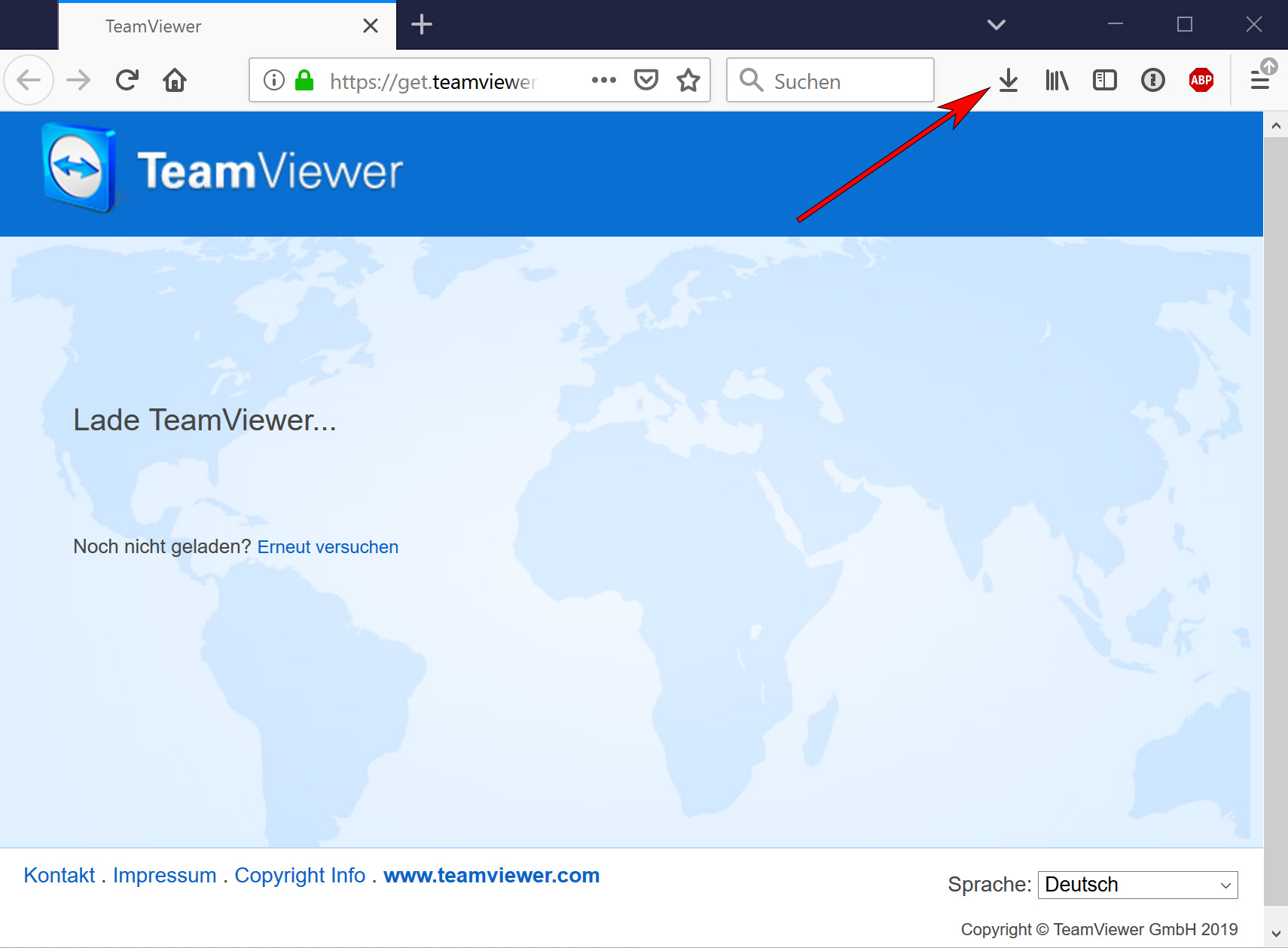Open the Impressum footer link

(164, 876)
